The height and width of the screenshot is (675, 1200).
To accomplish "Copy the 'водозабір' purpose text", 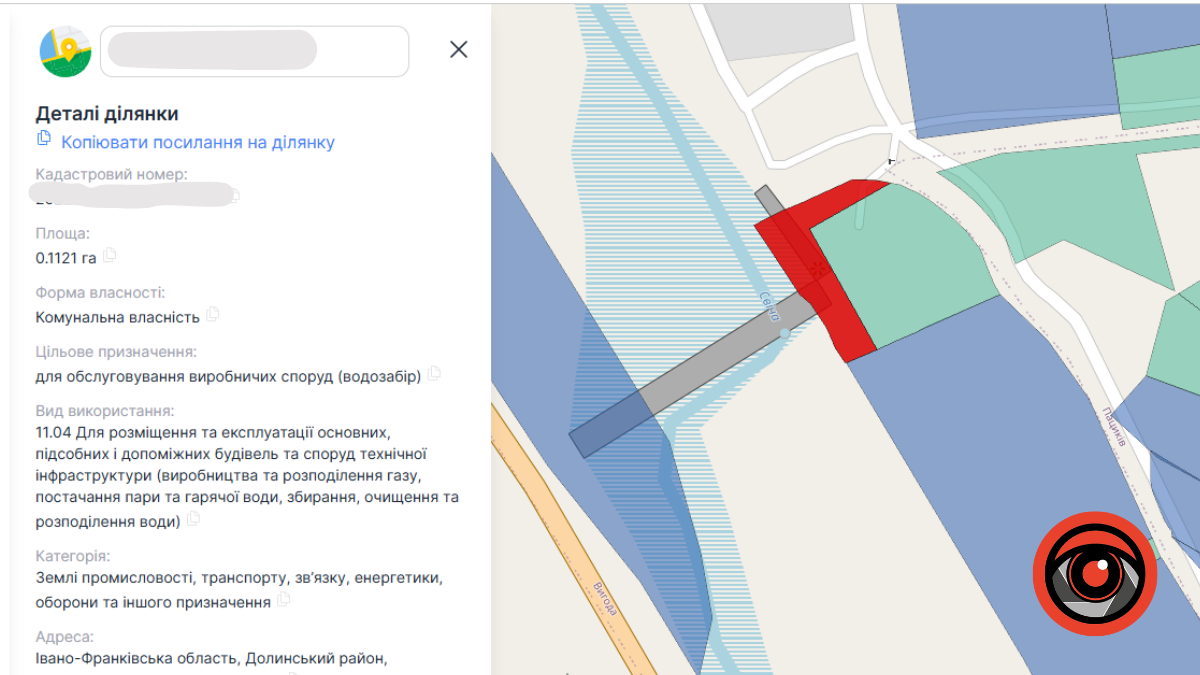I will click(434, 374).
